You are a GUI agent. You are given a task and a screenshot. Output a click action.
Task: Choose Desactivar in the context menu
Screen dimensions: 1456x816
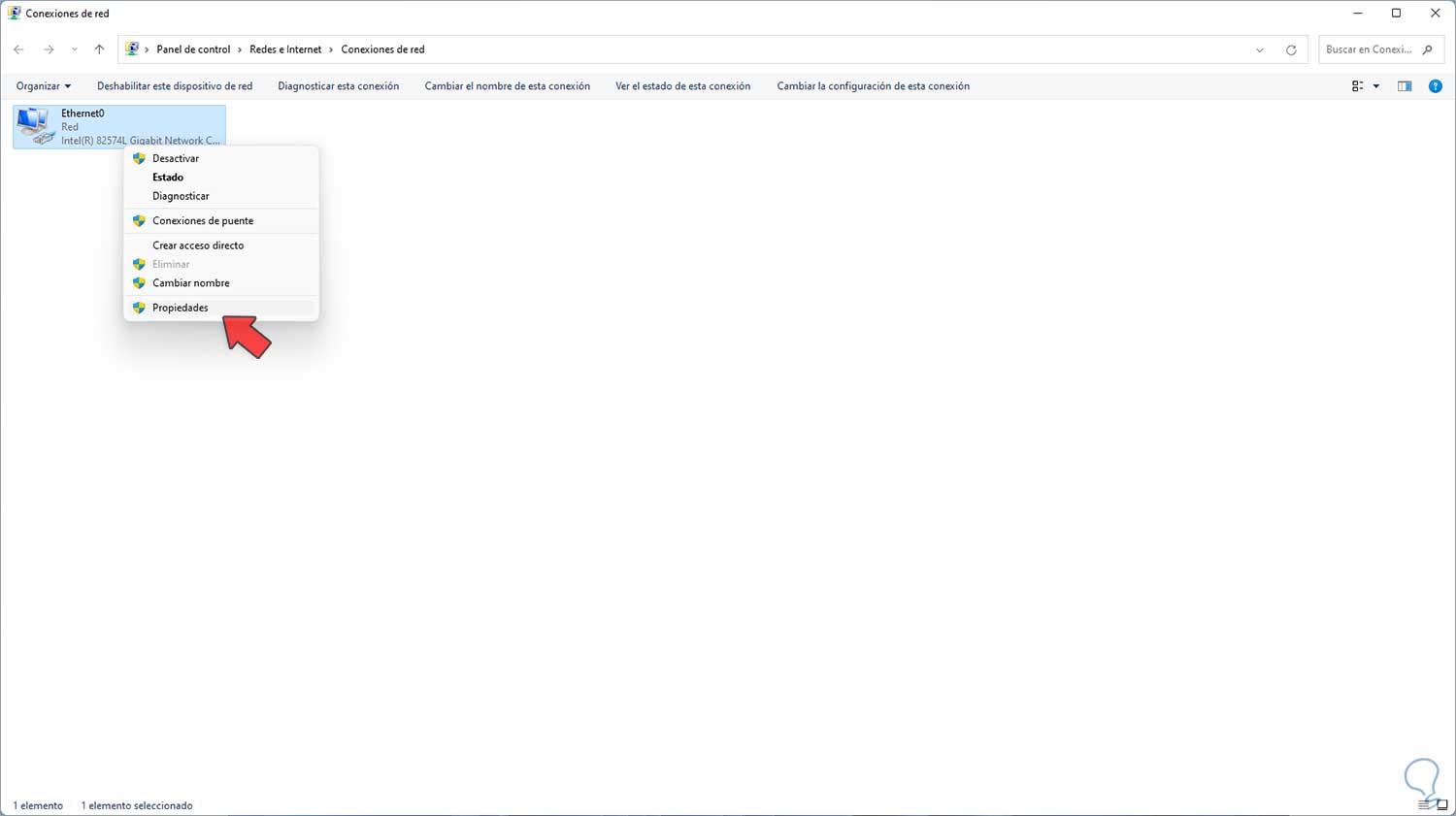pos(221,158)
